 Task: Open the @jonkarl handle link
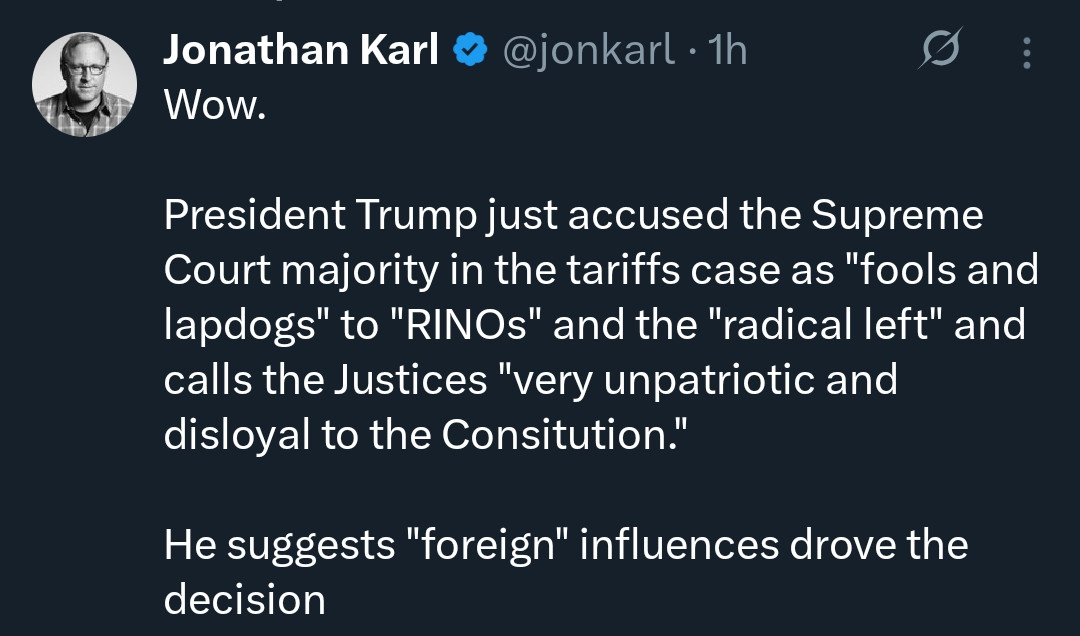pos(588,50)
